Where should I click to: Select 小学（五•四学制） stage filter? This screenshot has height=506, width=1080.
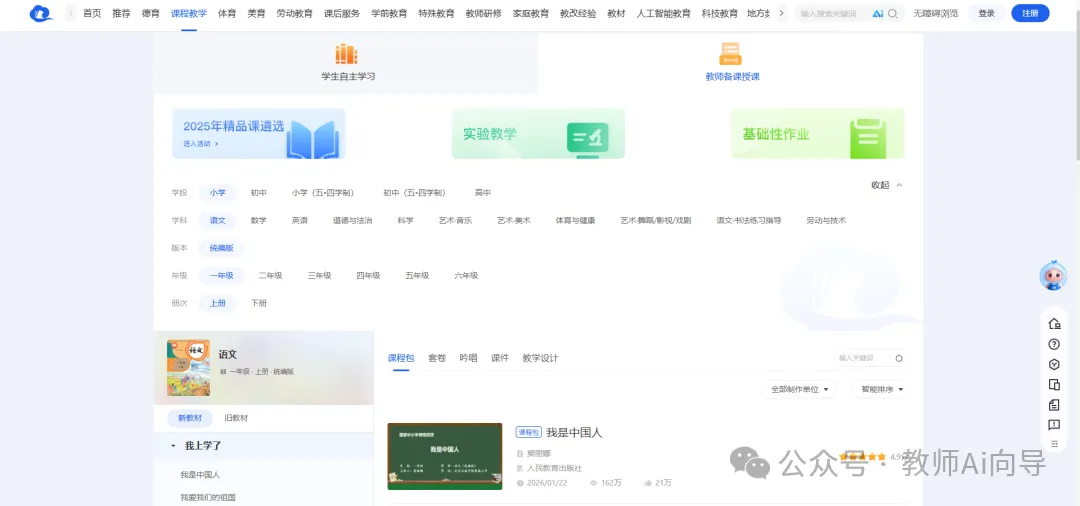pos(323,193)
